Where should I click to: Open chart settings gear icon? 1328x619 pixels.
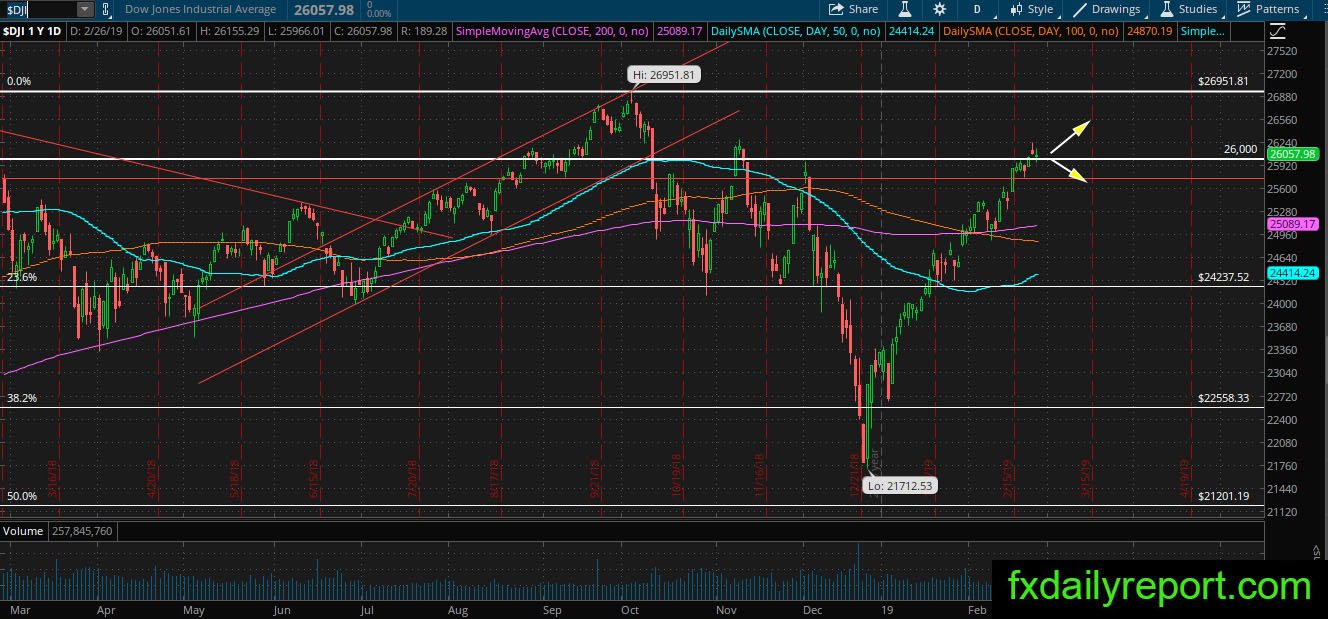[939, 9]
